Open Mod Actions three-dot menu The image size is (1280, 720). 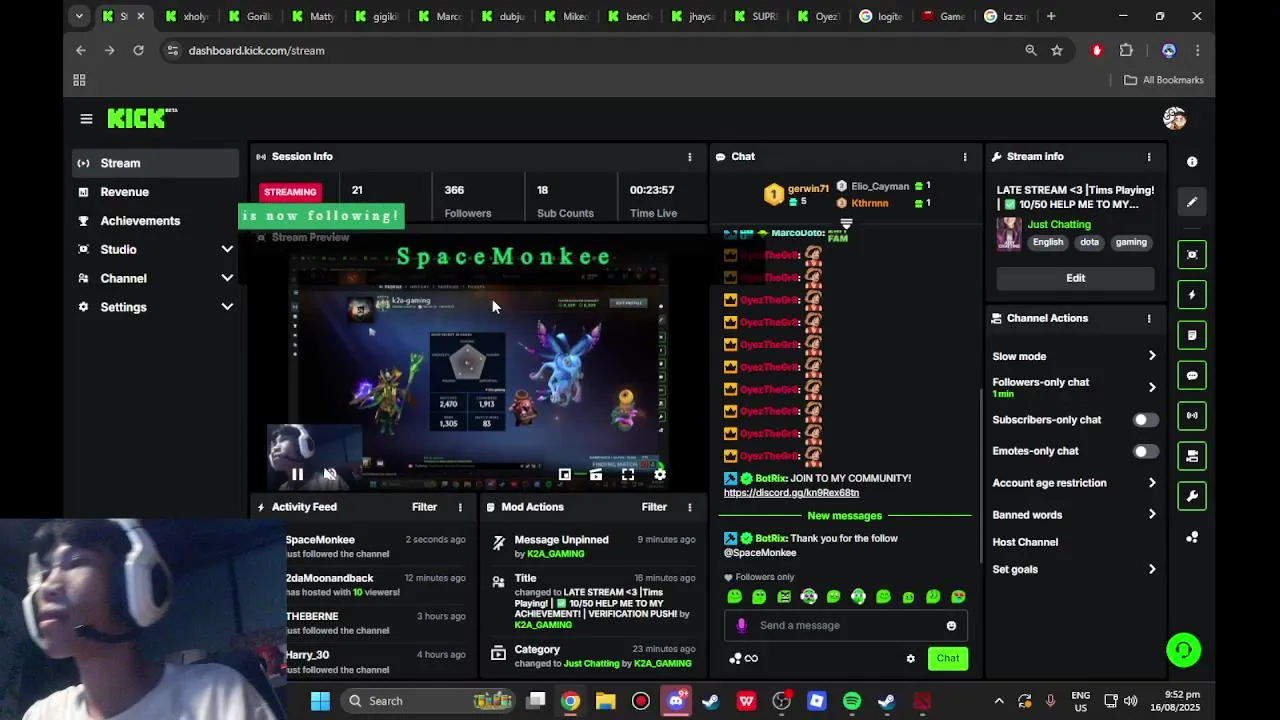[x=689, y=508]
